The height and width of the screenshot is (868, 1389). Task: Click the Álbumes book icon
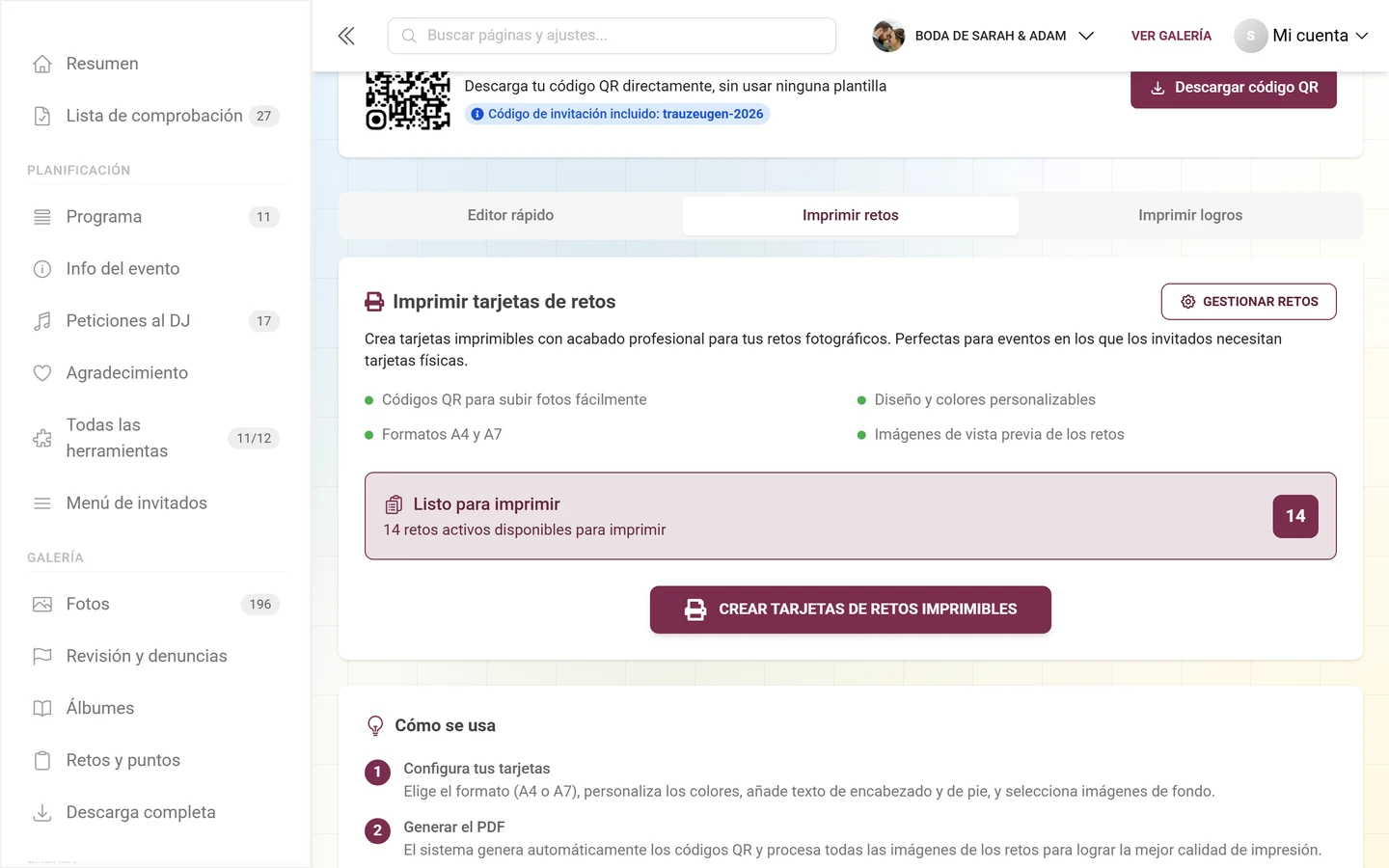click(x=42, y=709)
